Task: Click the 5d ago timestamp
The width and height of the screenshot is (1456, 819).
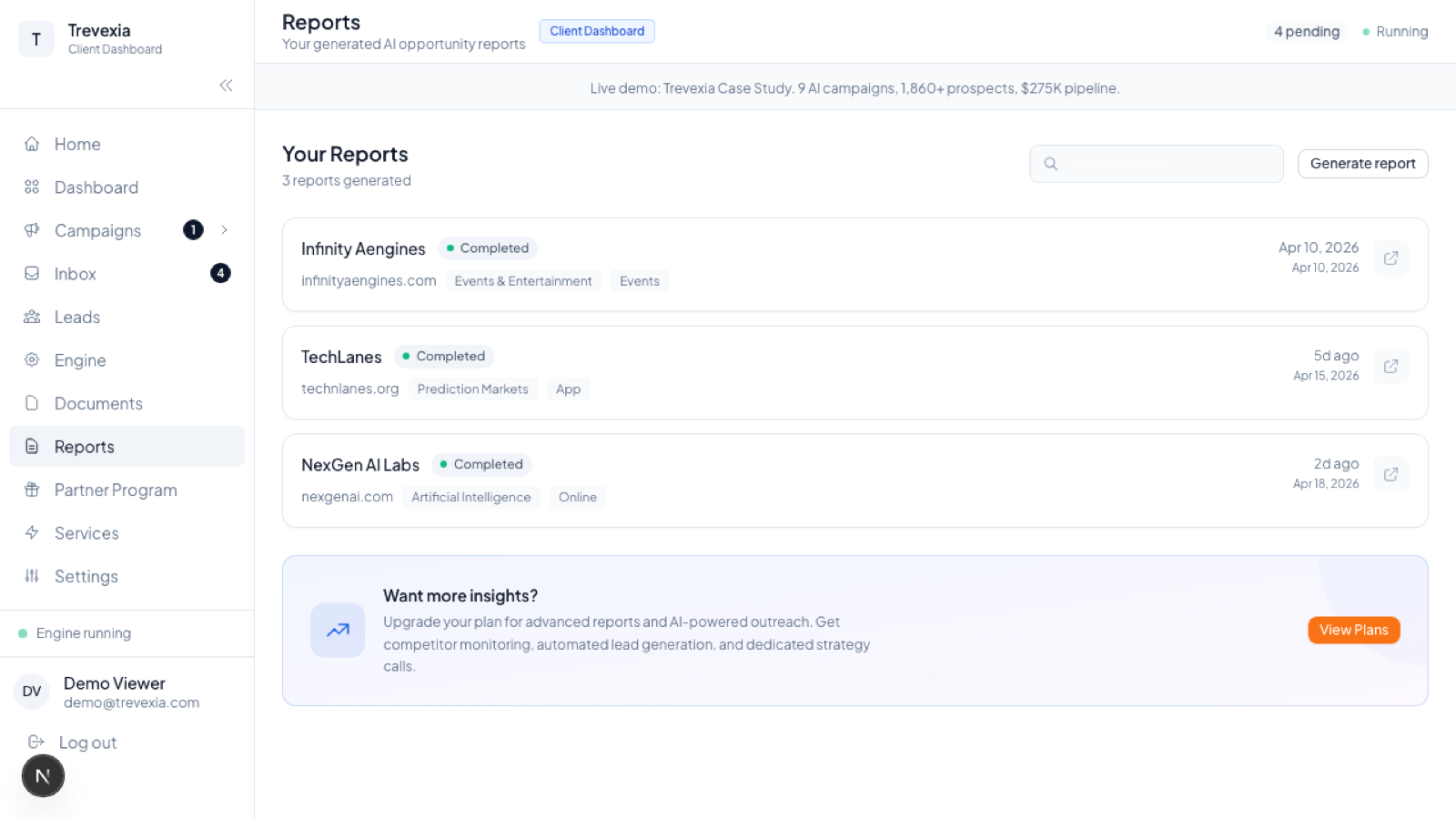Action: 1336,356
